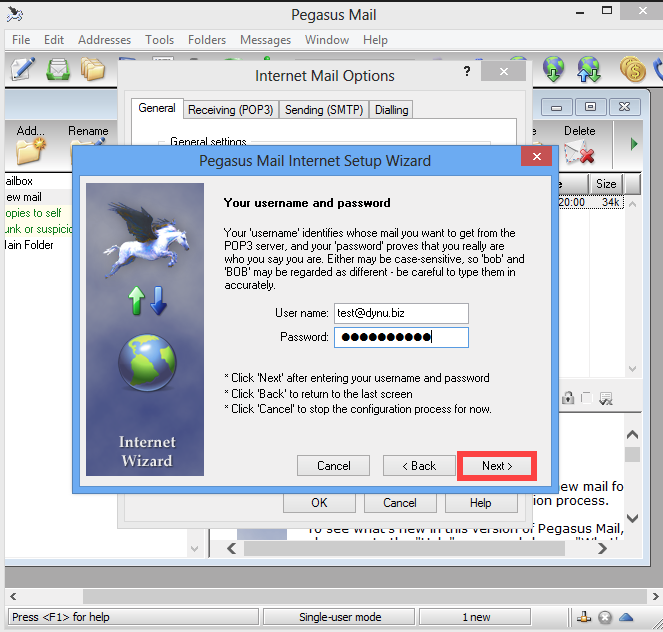
Task: Click the 34k size message row
Action: 590,202
